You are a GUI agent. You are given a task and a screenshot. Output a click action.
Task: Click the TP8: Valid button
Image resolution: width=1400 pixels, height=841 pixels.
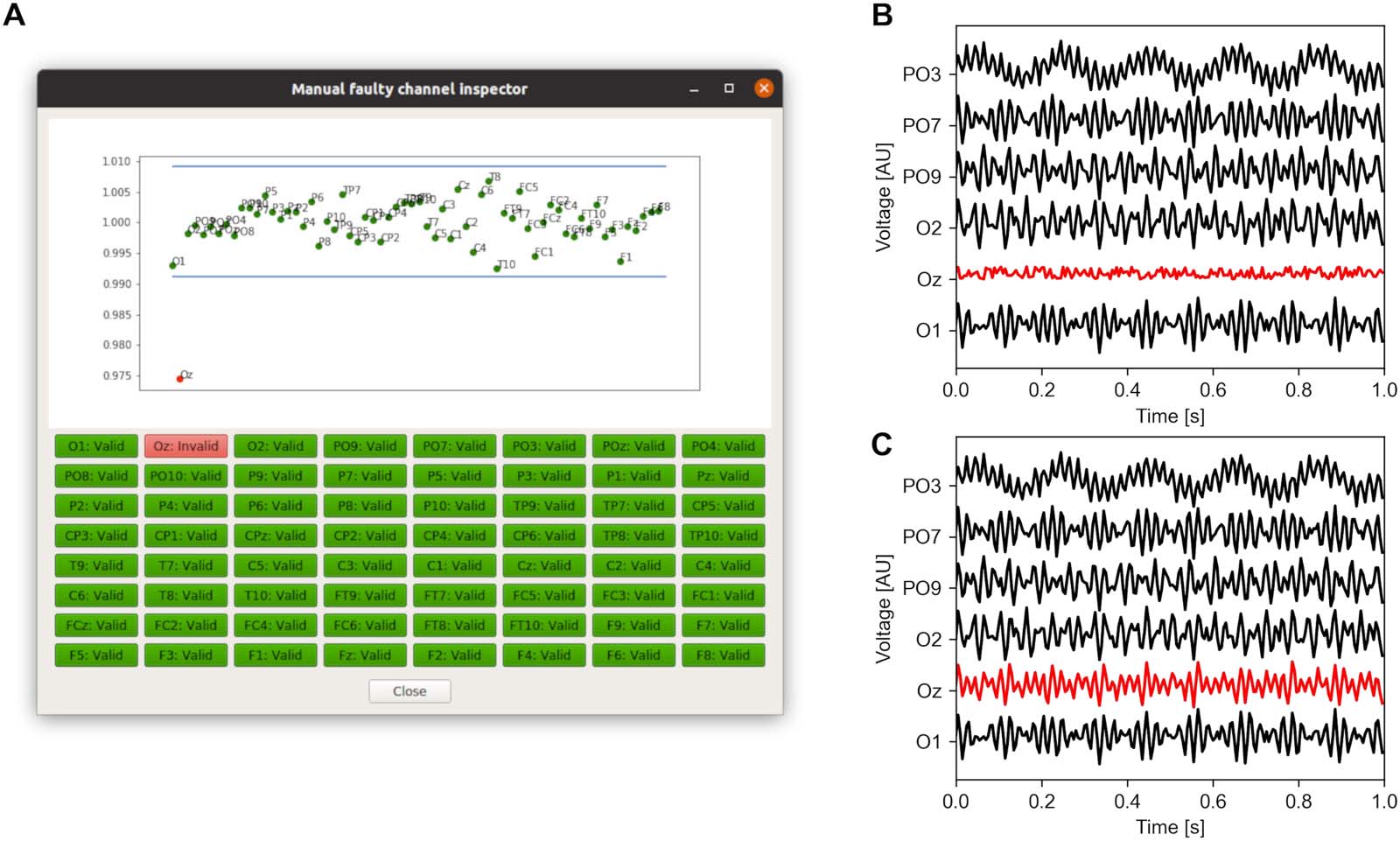[633, 536]
